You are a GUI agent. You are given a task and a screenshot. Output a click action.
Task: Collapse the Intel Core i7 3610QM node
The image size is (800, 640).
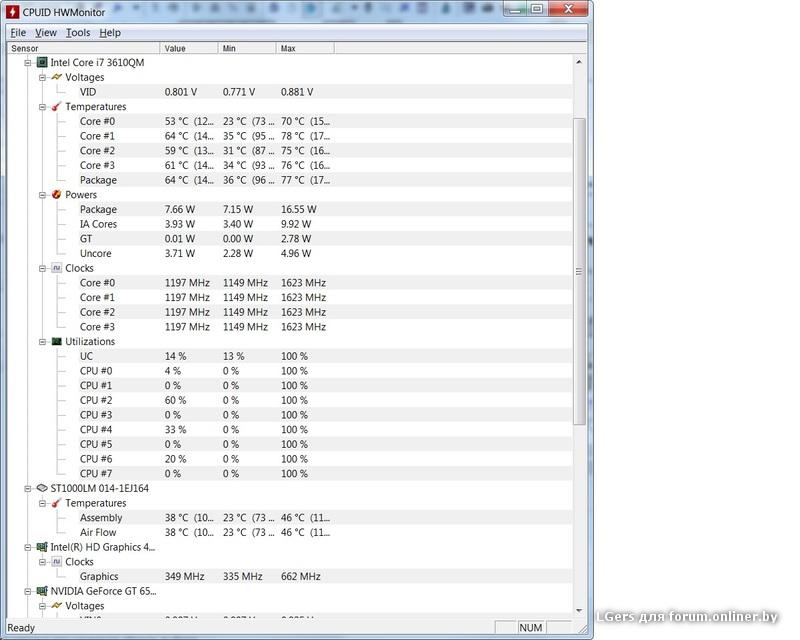point(28,63)
